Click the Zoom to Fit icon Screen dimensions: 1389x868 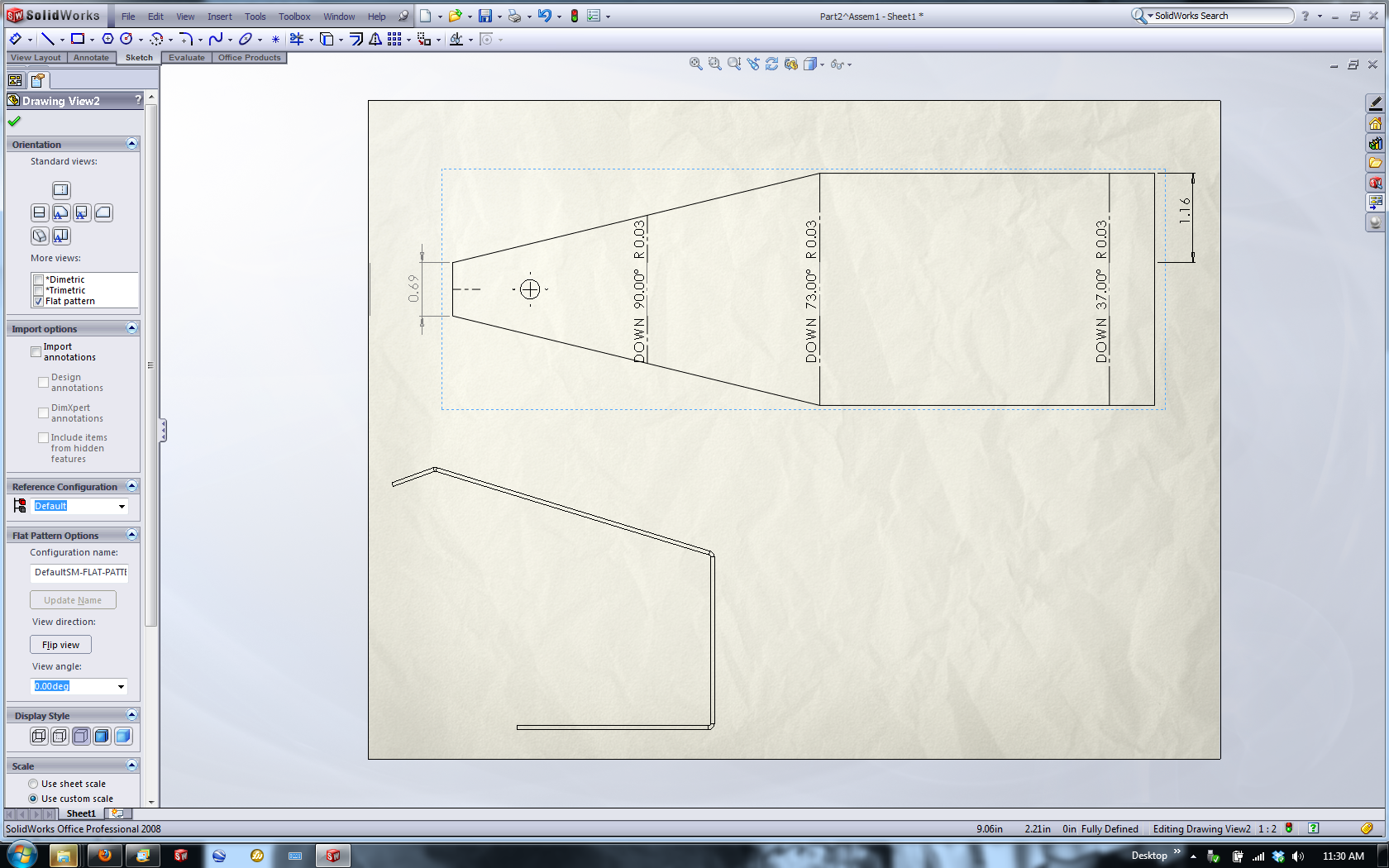tap(696, 64)
